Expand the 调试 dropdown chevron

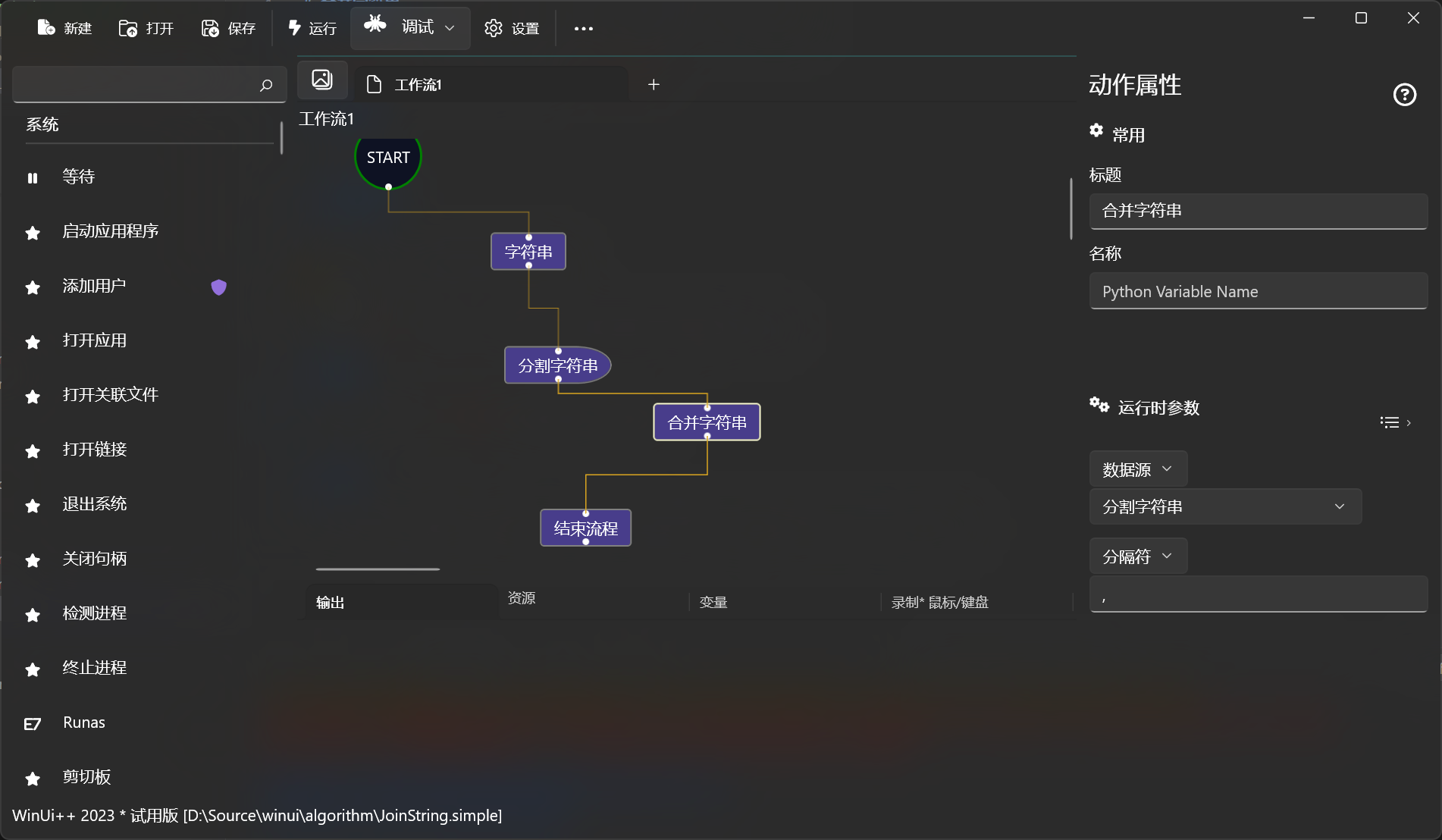point(448,28)
